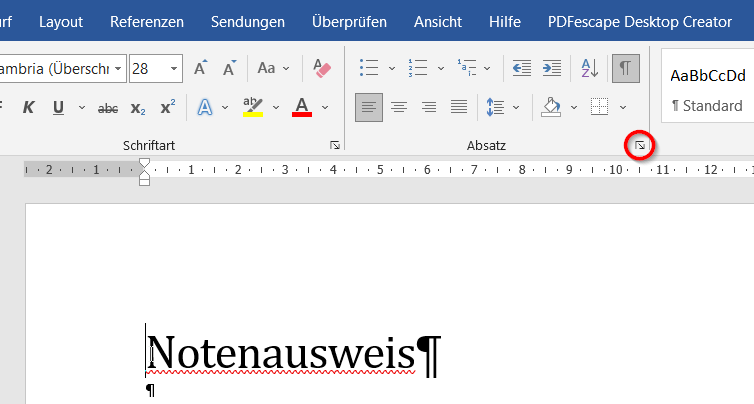
Task: Open the Überprüfen ribbon tab
Action: pos(349,21)
